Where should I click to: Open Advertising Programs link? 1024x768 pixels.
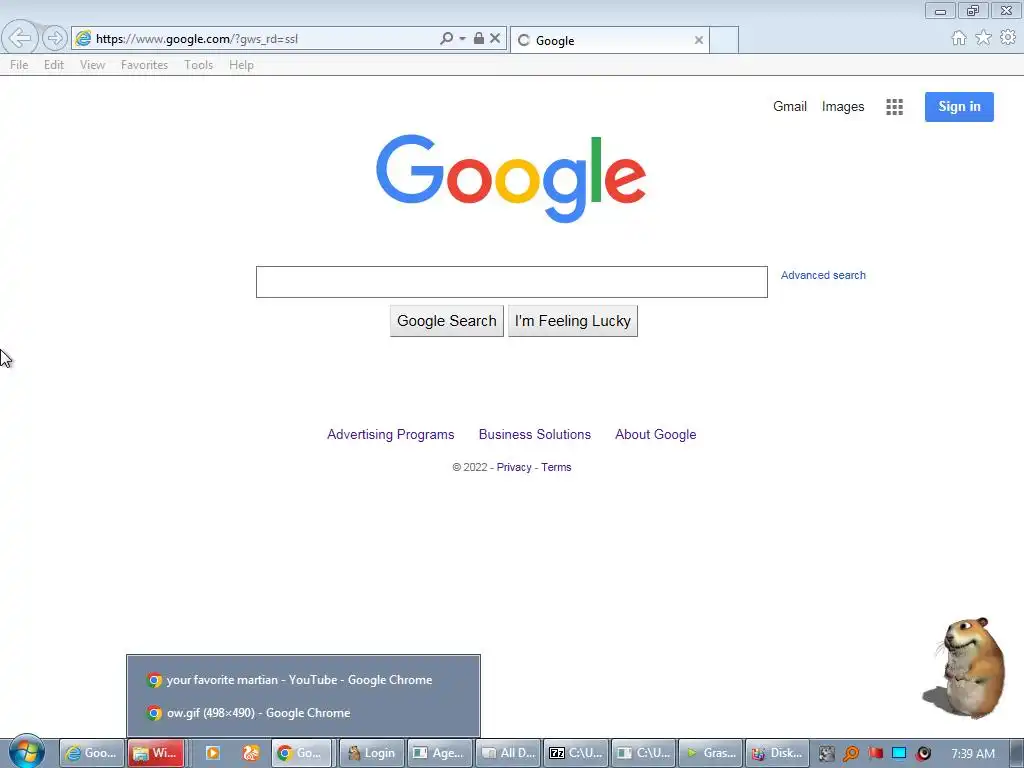(x=391, y=434)
